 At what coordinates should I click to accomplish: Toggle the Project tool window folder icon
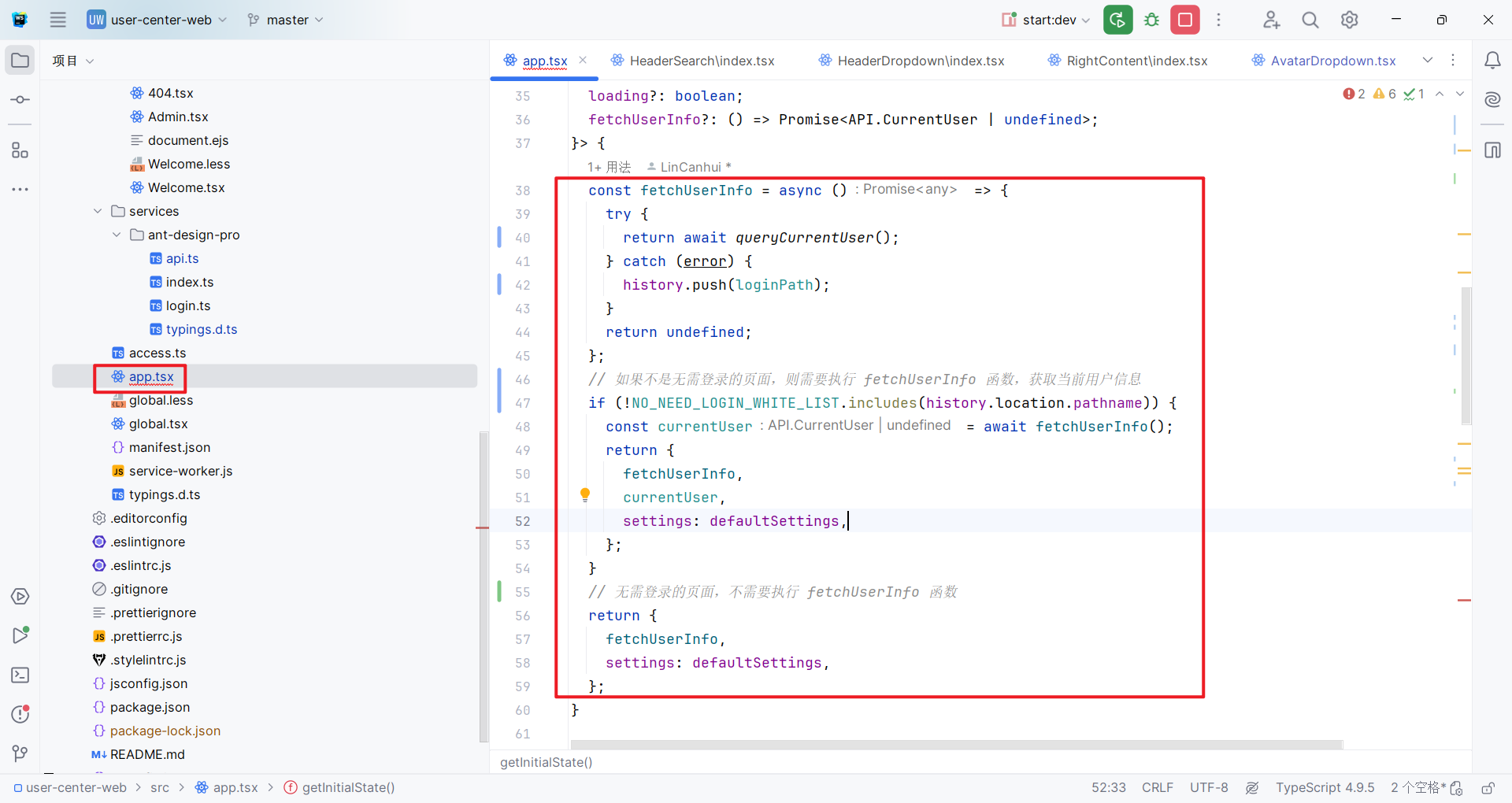pyautogui.click(x=20, y=61)
